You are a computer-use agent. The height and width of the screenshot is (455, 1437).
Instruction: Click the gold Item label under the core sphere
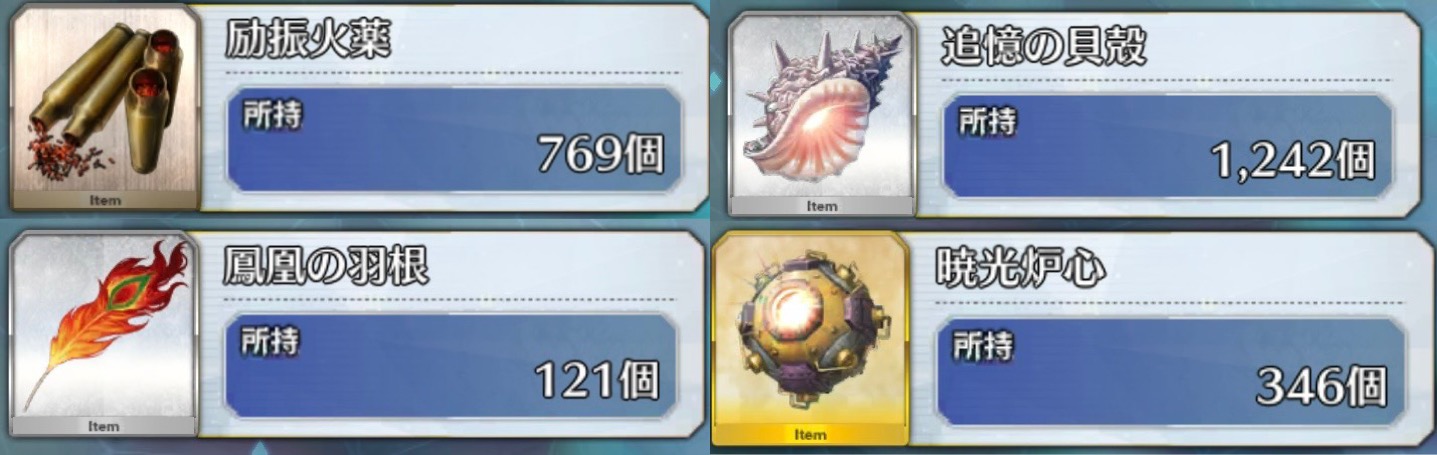click(x=809, y=435)
